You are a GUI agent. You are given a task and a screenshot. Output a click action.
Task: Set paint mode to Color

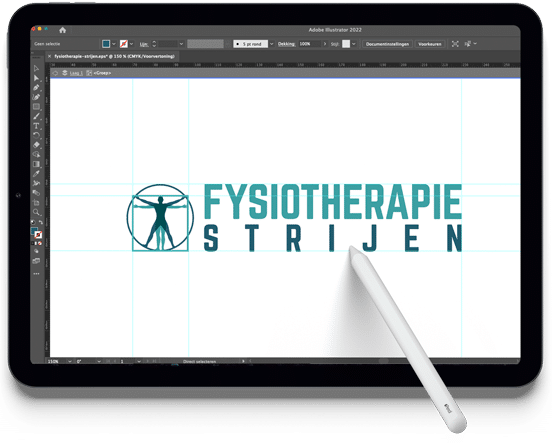point(33,243)
